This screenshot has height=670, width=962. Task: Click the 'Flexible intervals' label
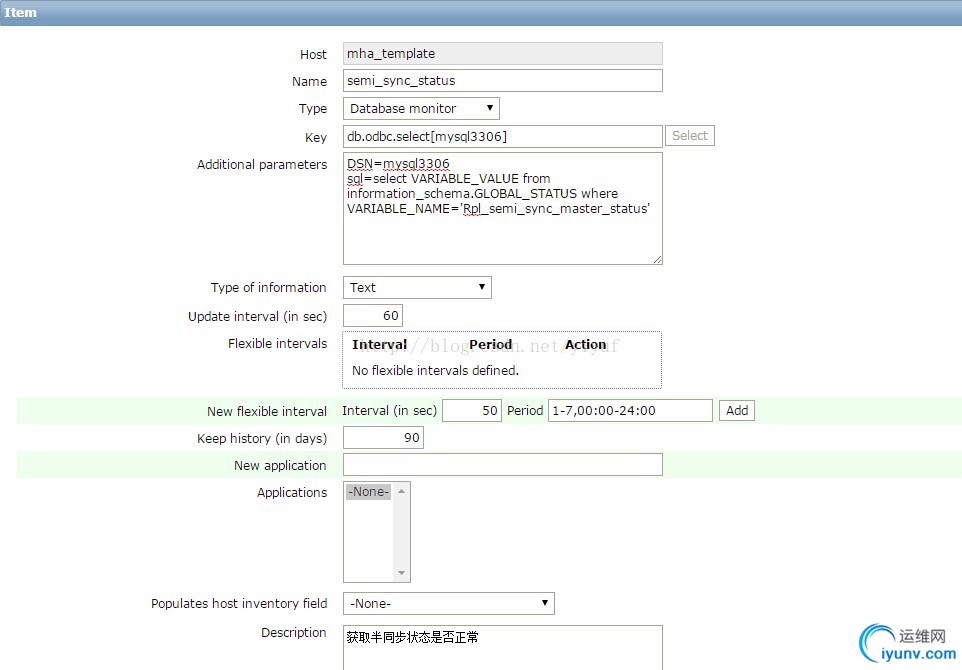[277, 344]
